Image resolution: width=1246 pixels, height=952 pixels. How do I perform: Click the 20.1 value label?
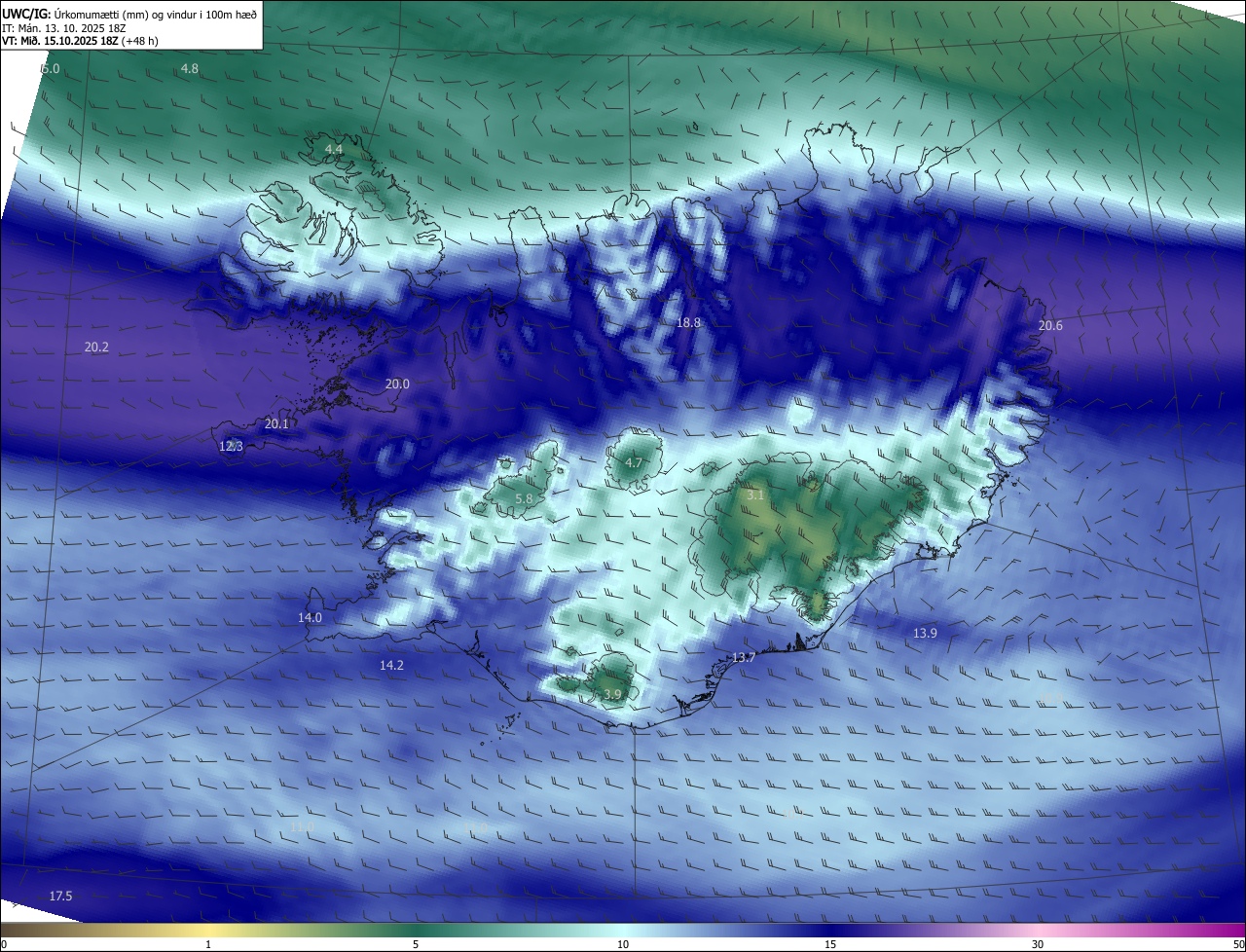click(x=276, y=424)
